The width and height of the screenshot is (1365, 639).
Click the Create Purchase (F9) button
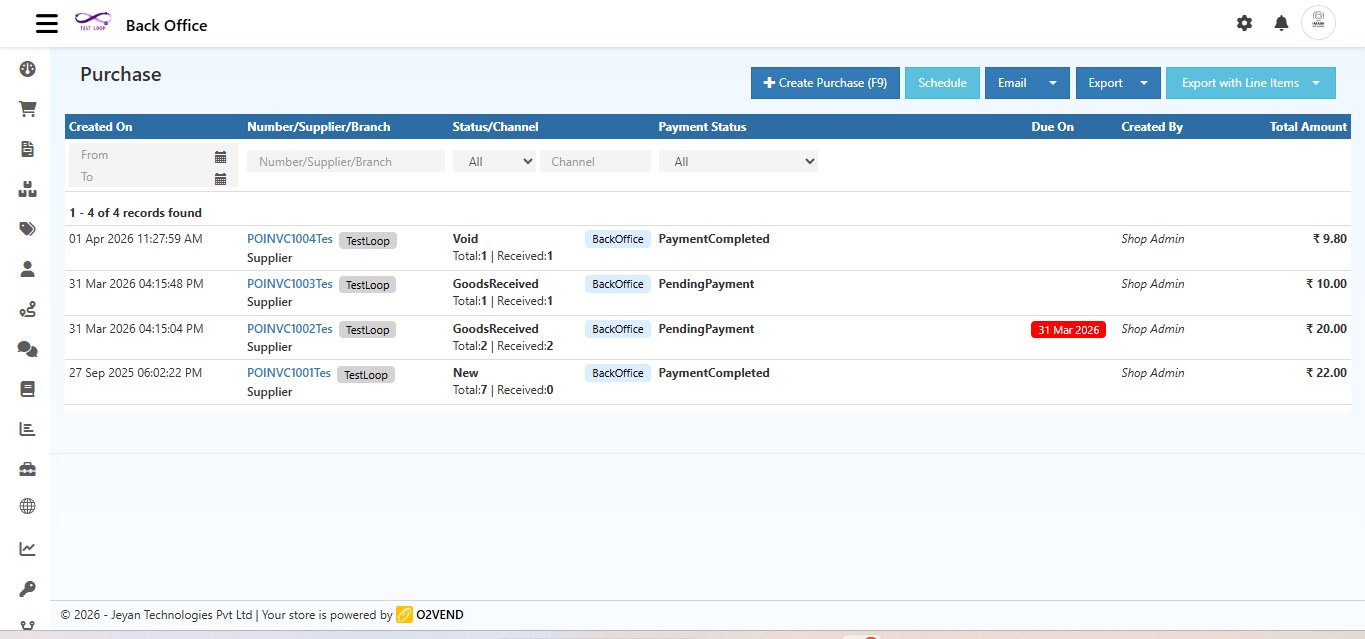(x=824, y=83)
